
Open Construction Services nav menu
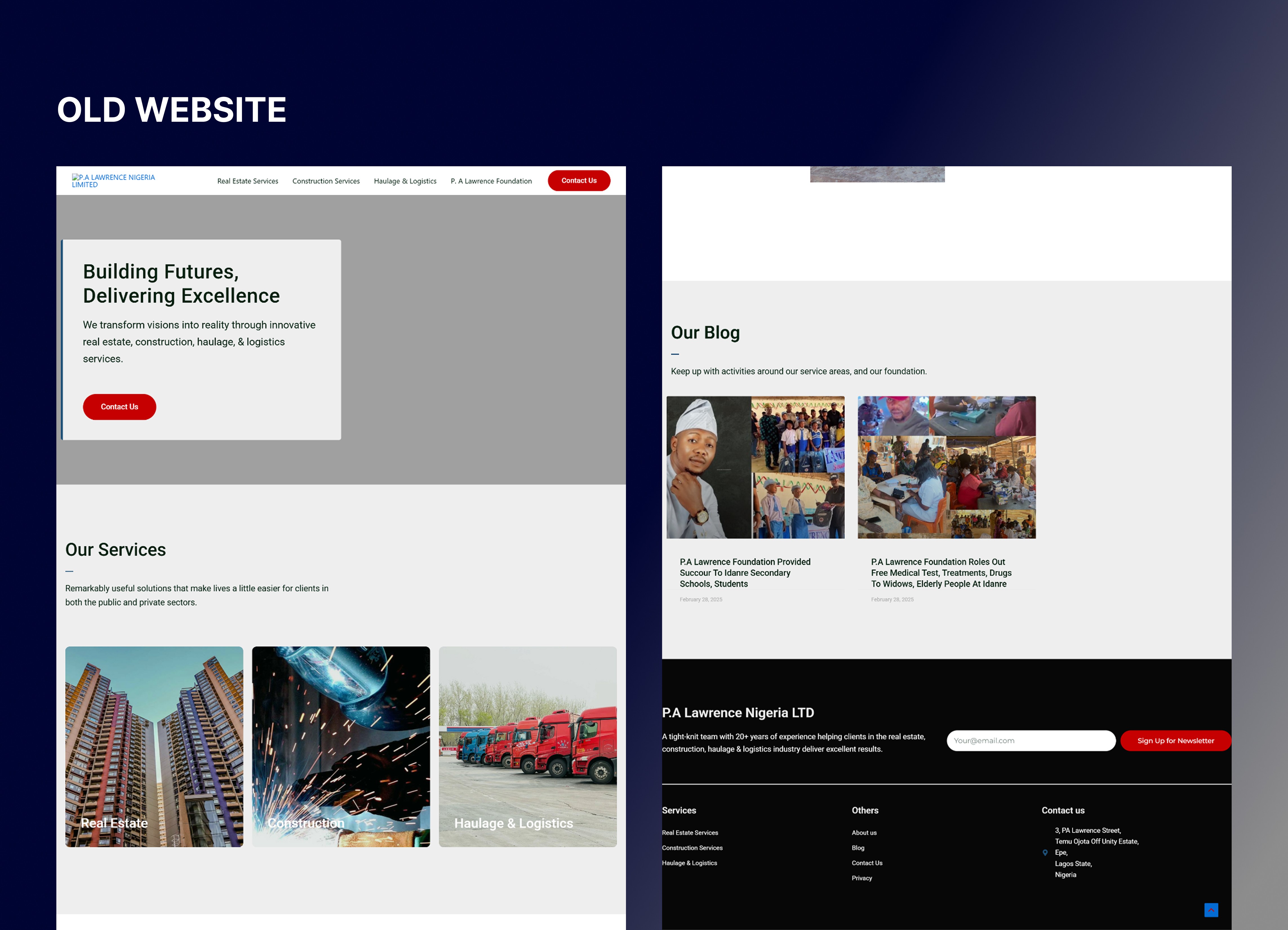point(326,181)
